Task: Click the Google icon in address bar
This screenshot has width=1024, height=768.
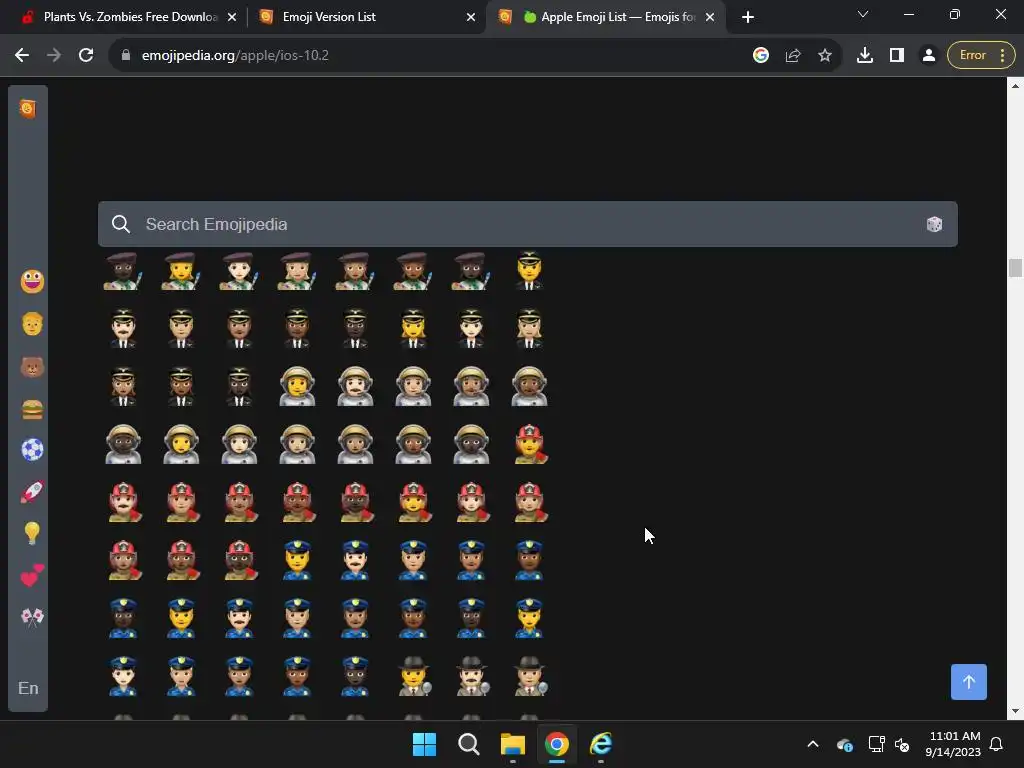Action: [760, 56]
